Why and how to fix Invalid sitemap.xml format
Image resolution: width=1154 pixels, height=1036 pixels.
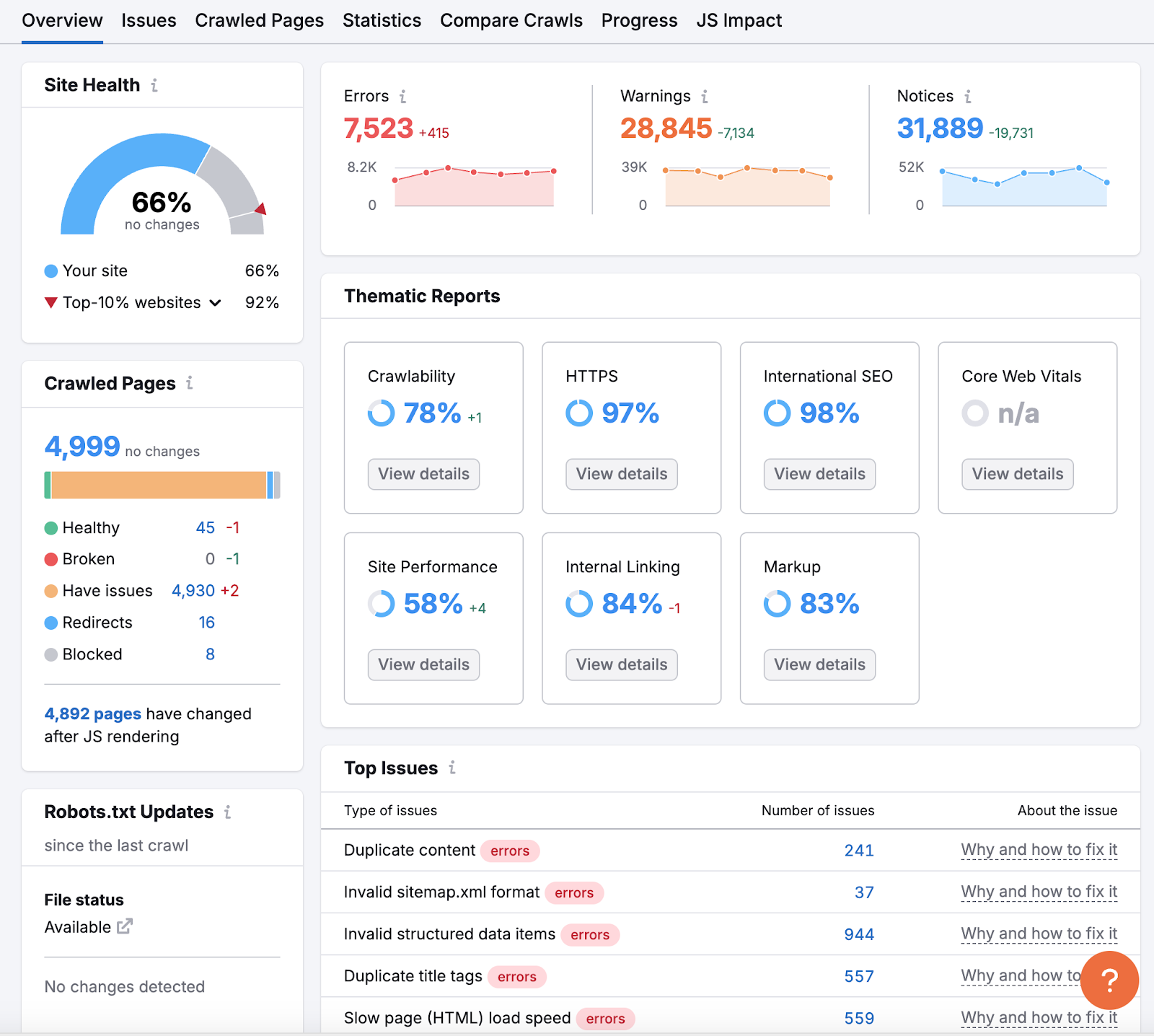[x=1039, y=892]
